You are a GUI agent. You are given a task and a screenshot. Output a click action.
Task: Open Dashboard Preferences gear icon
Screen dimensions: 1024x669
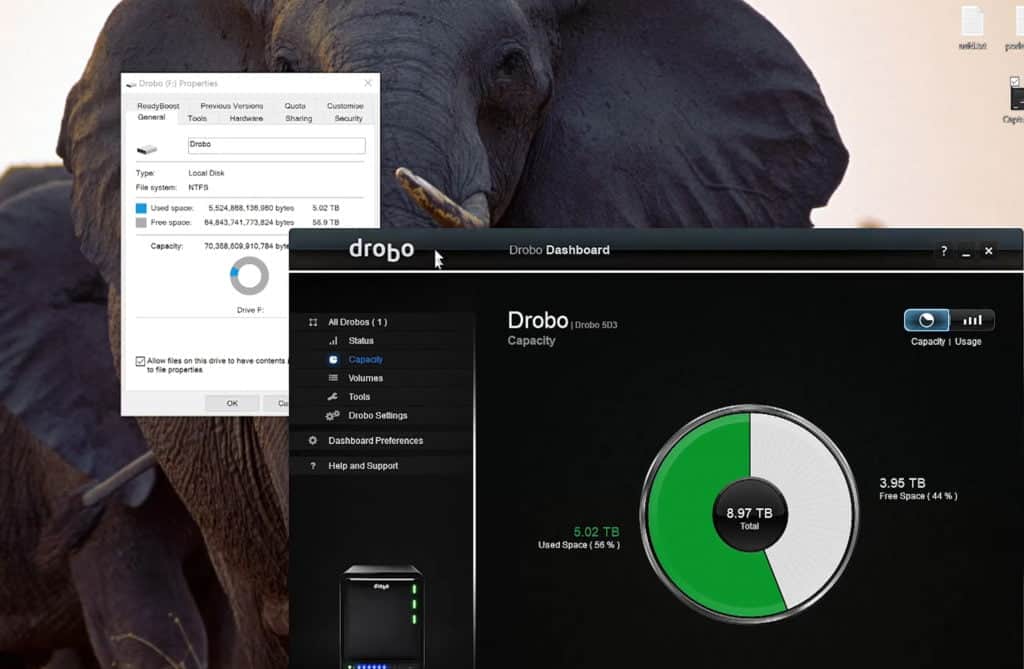tap(313, 441)
